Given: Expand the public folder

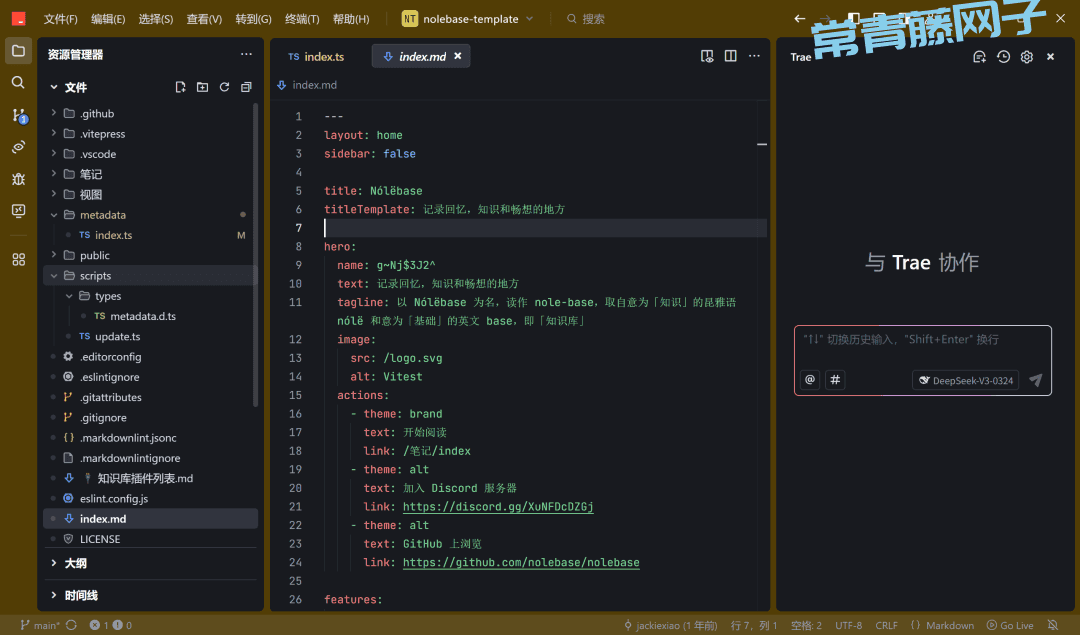Looking at the screenshot, I should coord(54,255).
